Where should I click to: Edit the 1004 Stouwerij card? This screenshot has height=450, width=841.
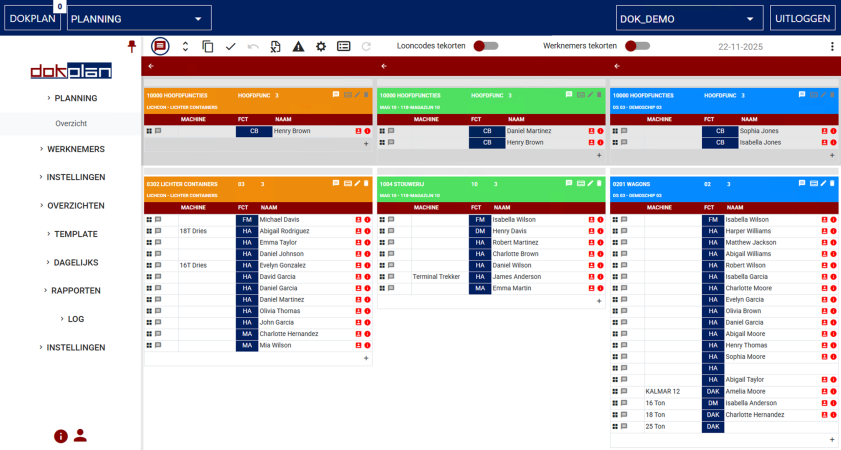[590, 183]
